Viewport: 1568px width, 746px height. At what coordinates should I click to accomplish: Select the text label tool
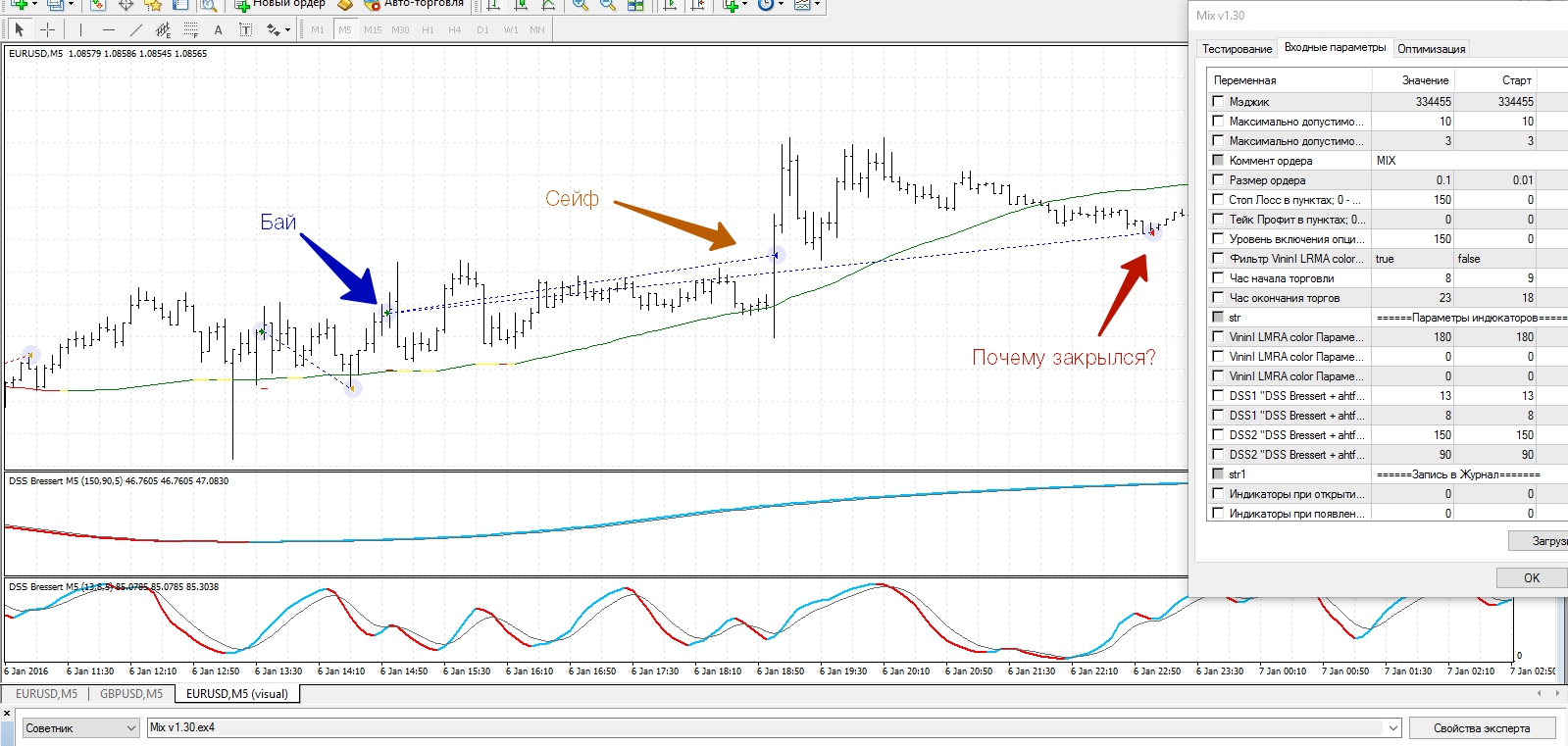(x=245, y=29)
